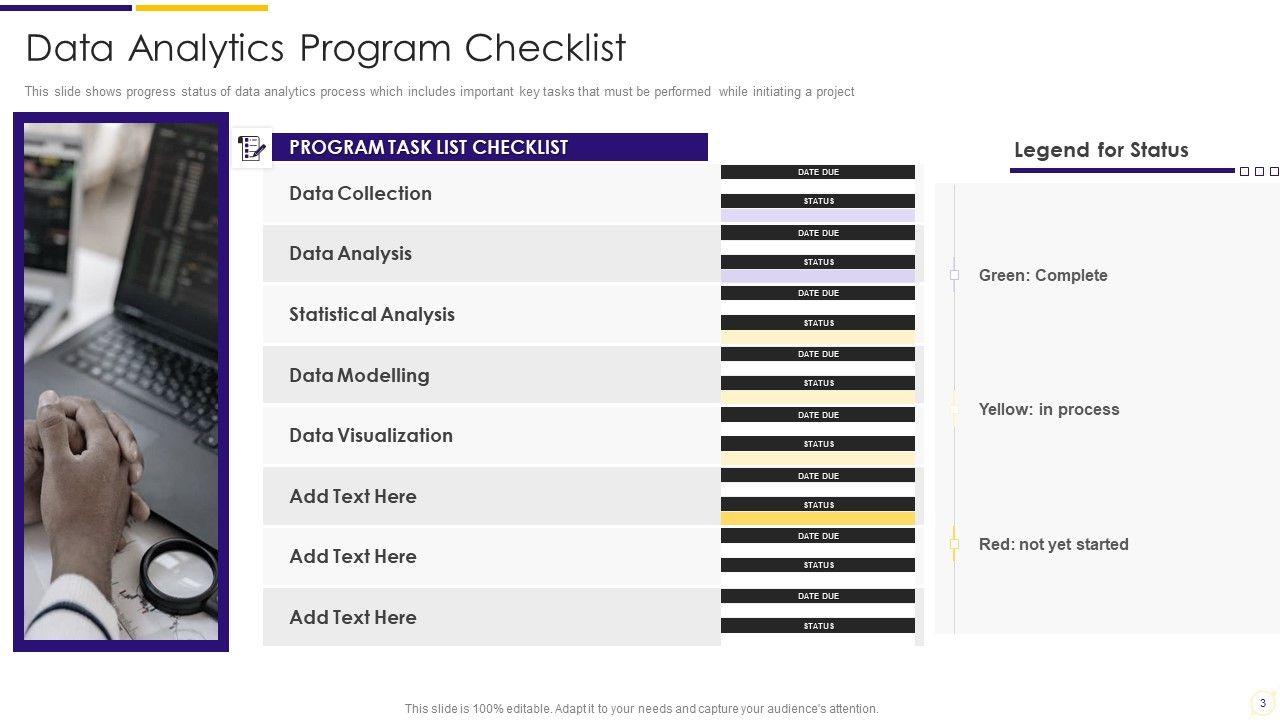This screenshot has height=720, width=1280.
Task: Click the last small square after the Legend underline
Action: click(1274, 172)
